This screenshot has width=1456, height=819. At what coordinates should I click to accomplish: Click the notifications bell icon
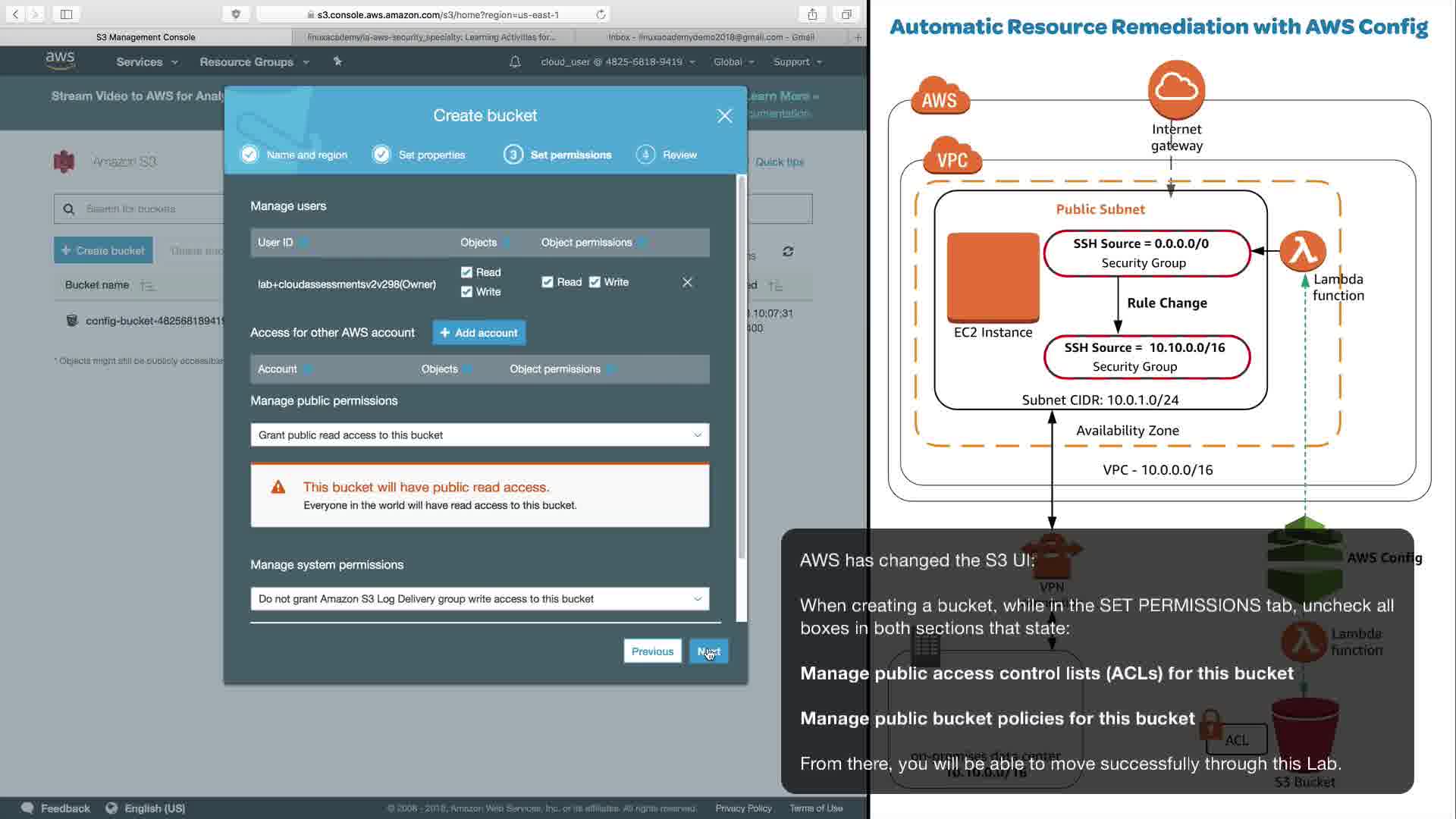(515, 62)
